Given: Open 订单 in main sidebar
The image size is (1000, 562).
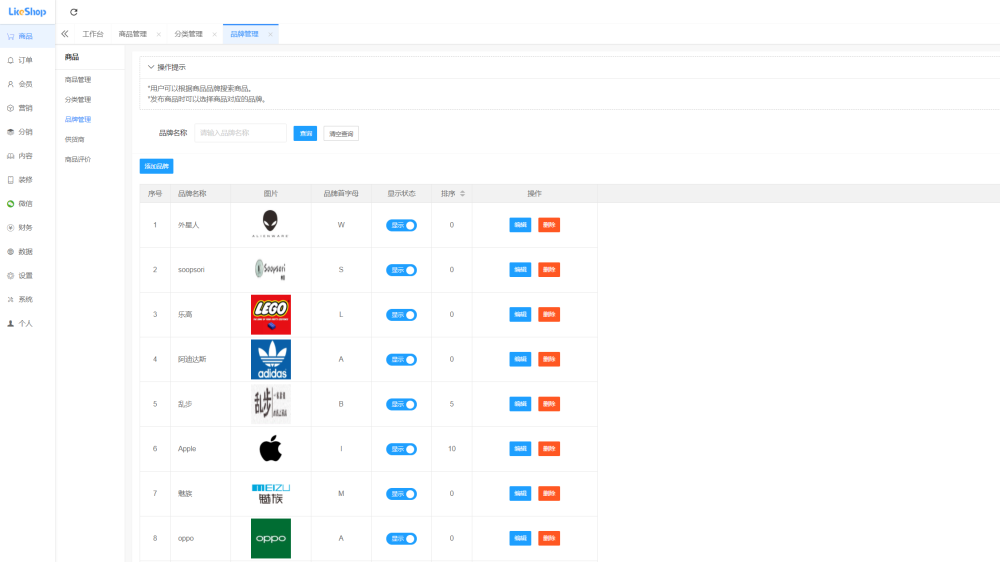Looking at the screenshot, I should (26, 60).
